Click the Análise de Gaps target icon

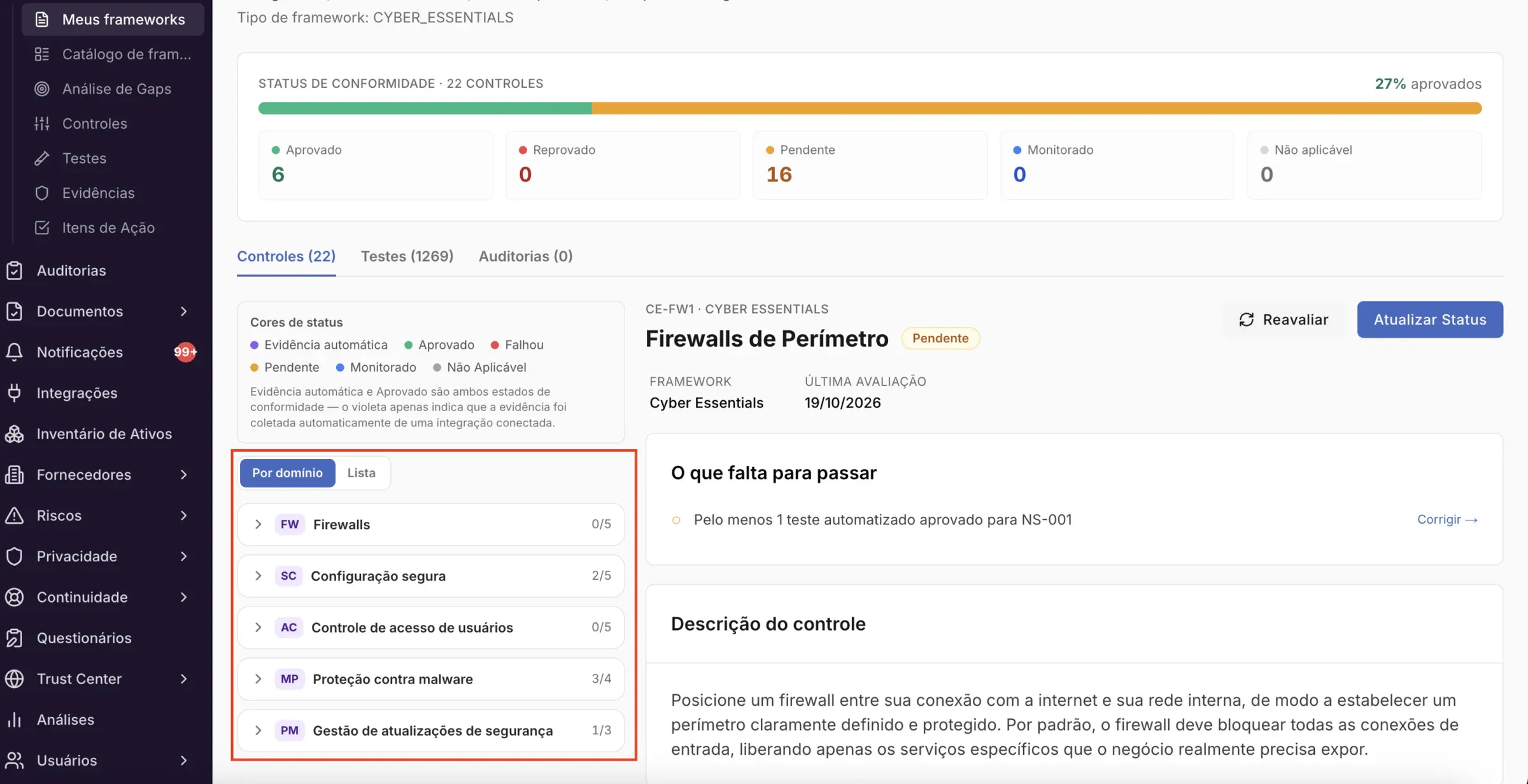[42, 89]
